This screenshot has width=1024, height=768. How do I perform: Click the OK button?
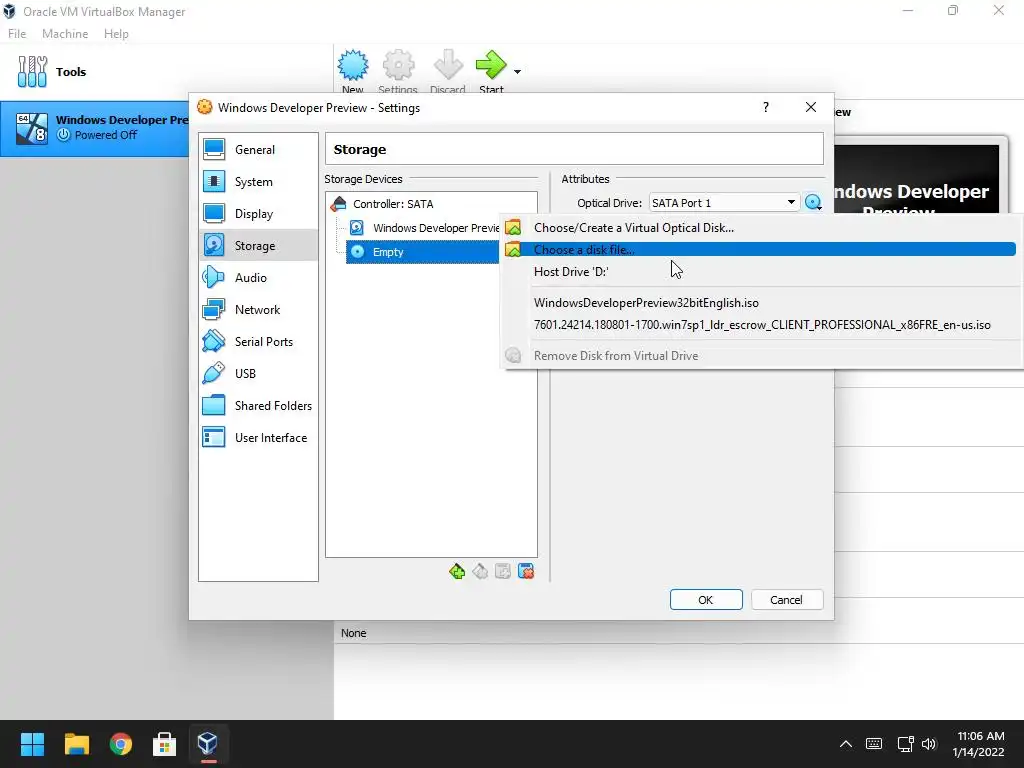(706, 600)
